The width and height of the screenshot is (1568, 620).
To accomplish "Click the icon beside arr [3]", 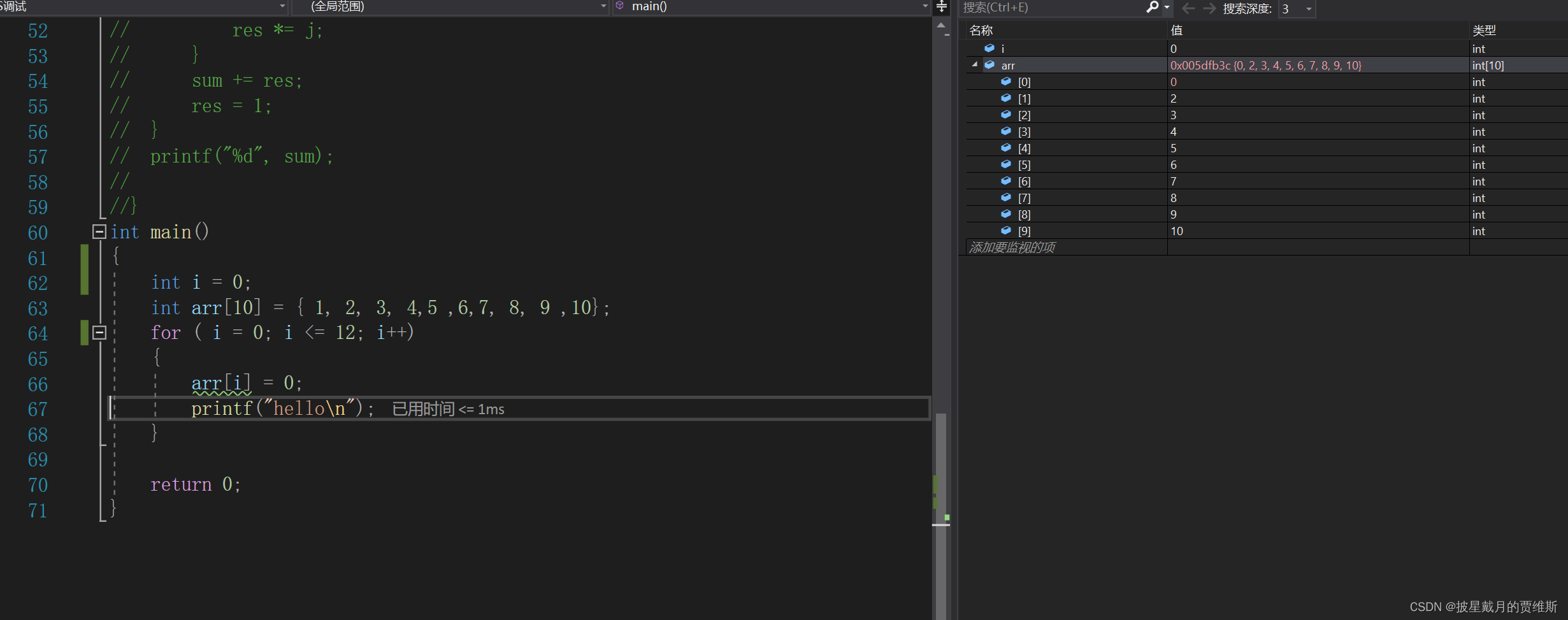I will pos(1006,131).
